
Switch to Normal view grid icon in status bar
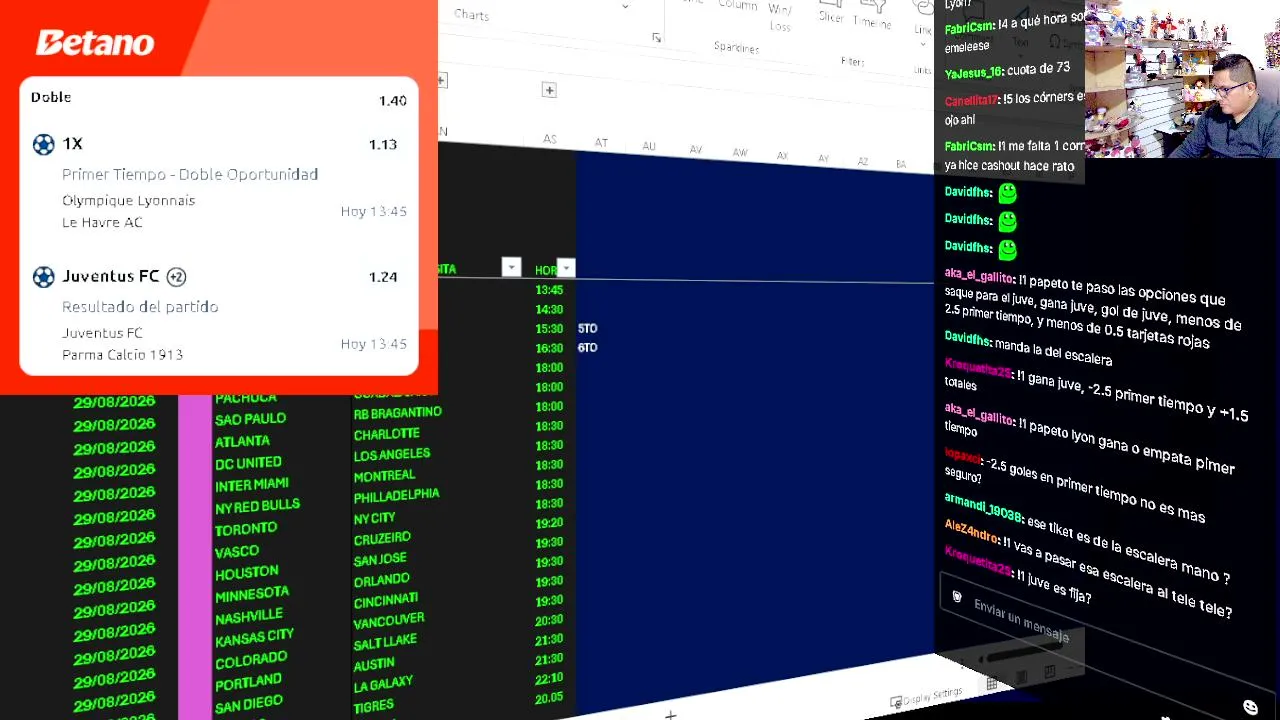tap(992, 684)
